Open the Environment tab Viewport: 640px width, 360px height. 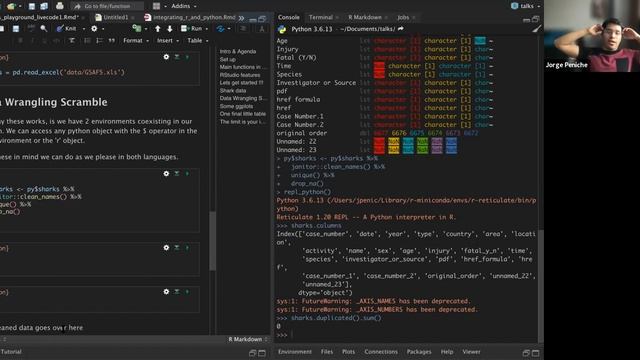point(295,352)
